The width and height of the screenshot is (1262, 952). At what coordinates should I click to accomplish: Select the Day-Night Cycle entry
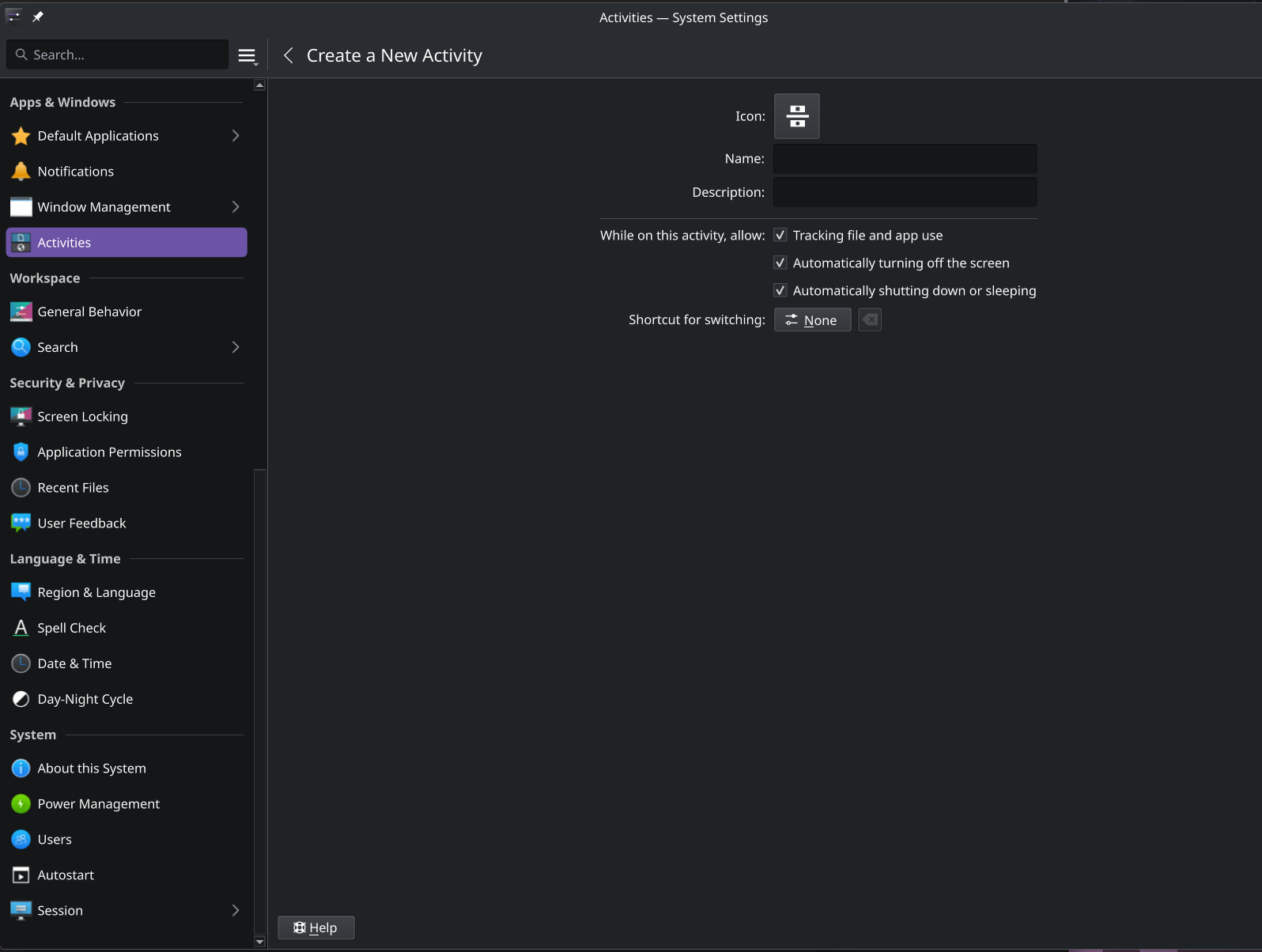pyautogui.click(x=85, y=699)
